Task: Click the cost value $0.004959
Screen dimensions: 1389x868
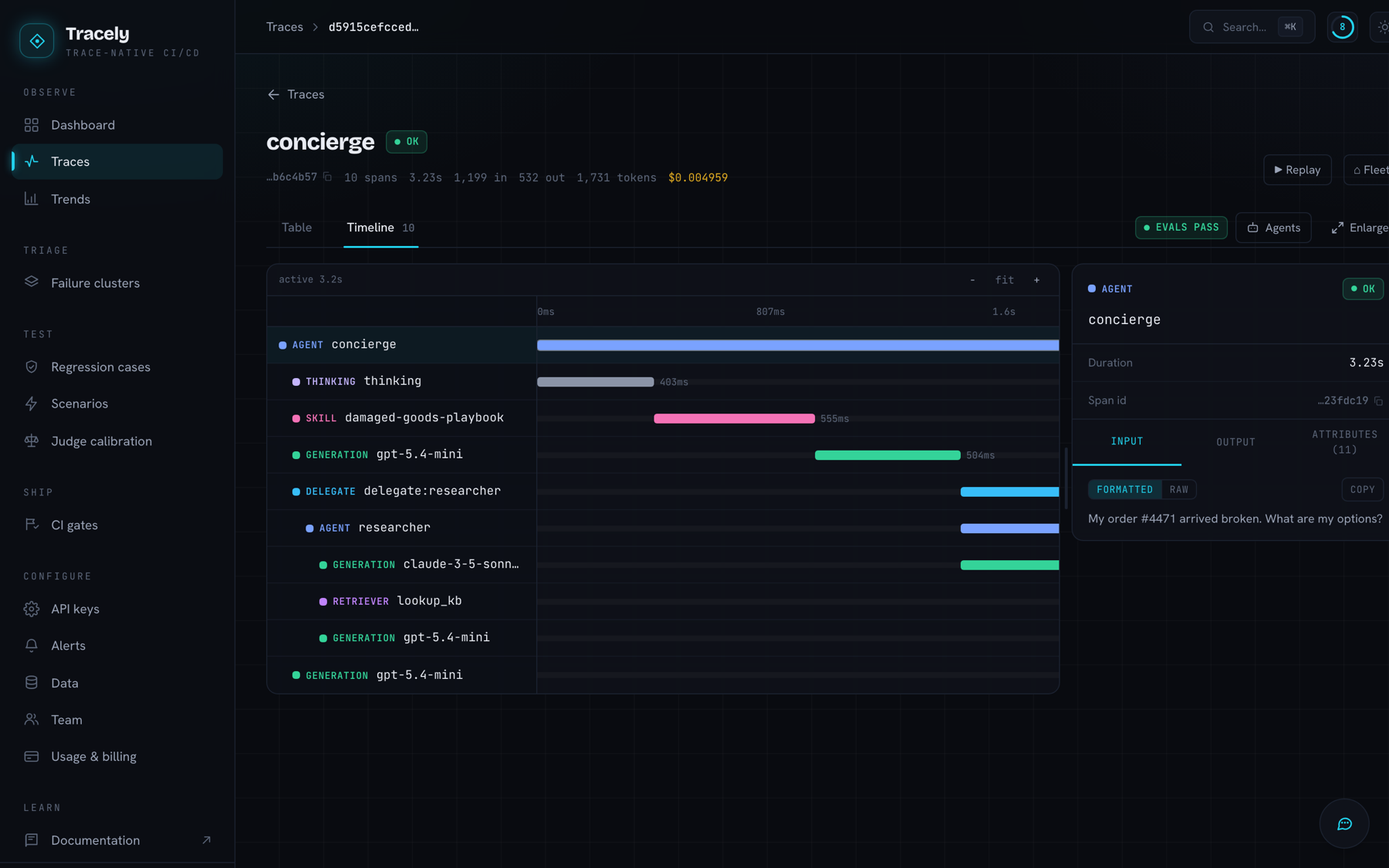Action: 698,177
